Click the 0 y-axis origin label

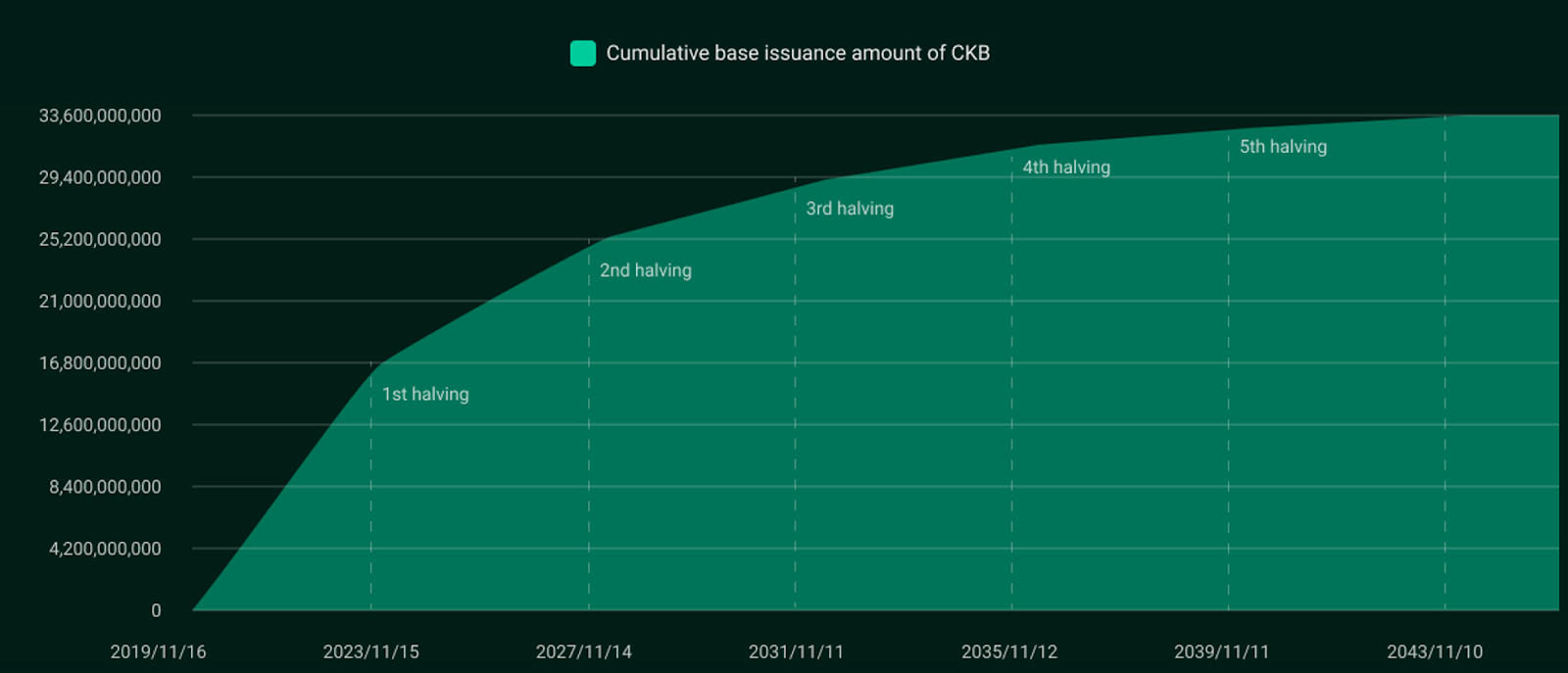(x=156, y=610)
